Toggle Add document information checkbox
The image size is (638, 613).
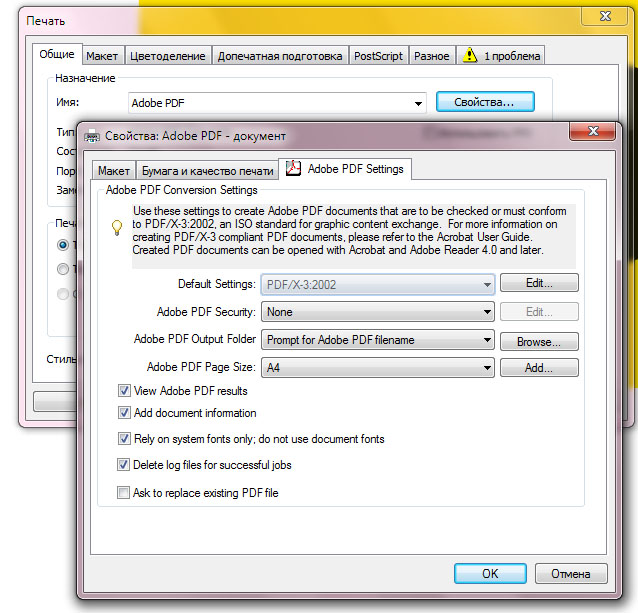tap(124, 413)
